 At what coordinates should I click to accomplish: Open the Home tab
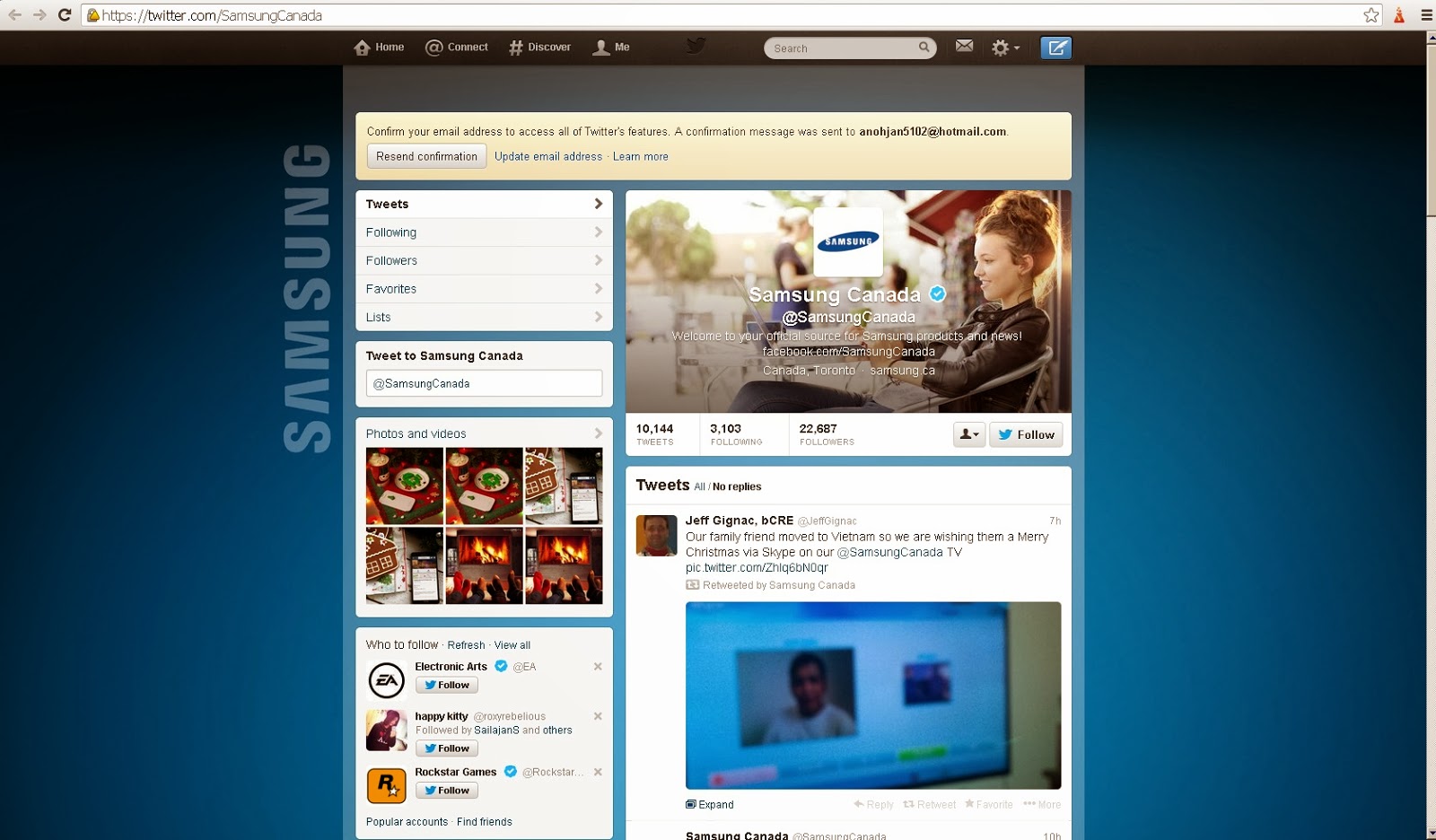379,48
